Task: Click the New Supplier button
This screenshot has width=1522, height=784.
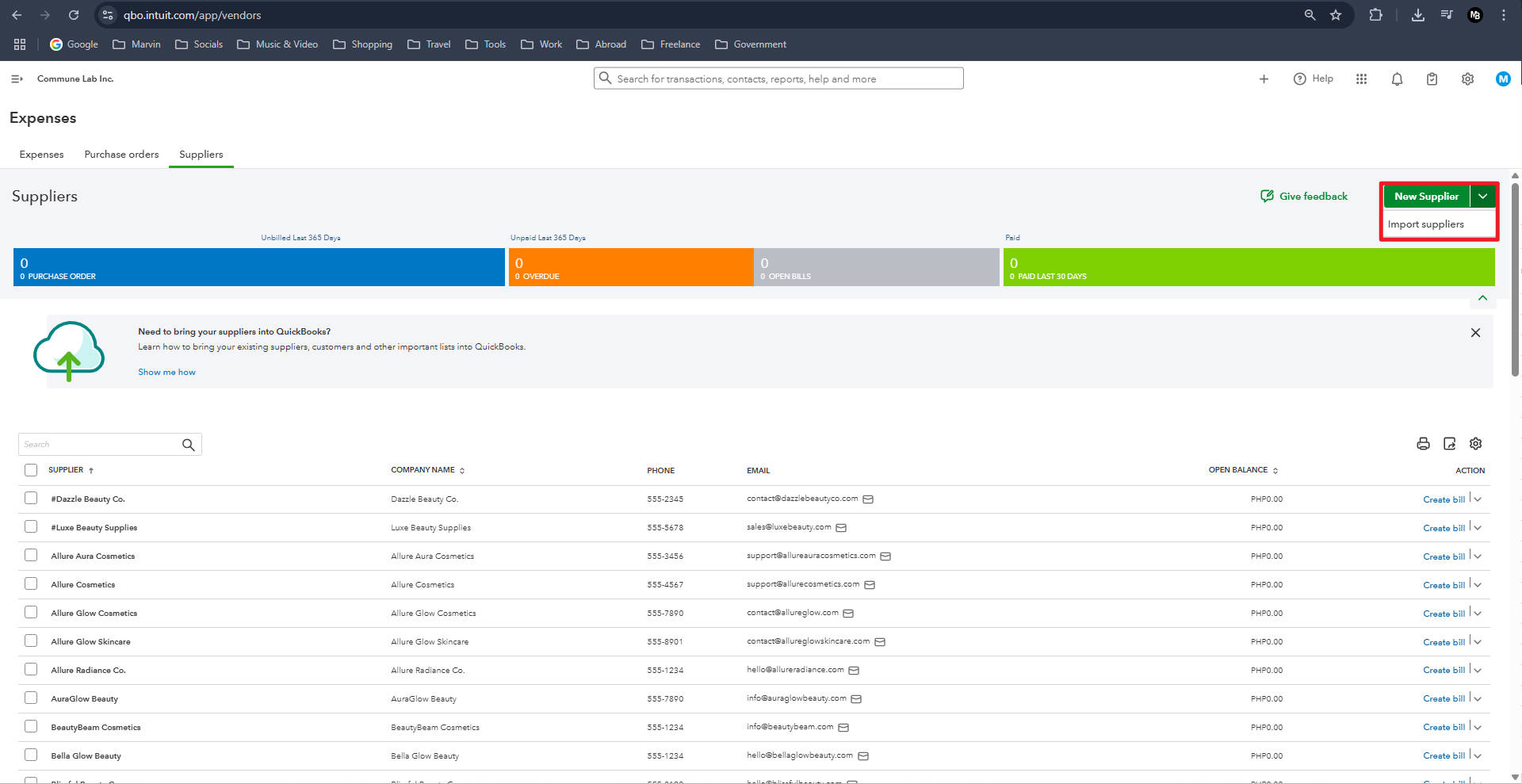Action: pyautogui.click(x=1426, y=197)
